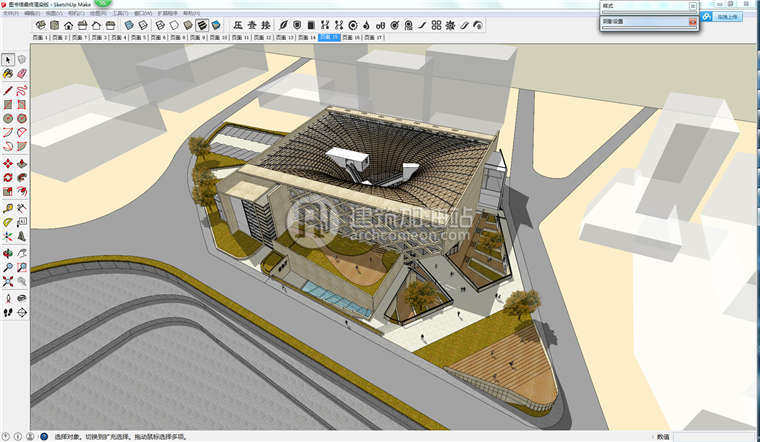Select the Zoom magnifier tool

8,267
